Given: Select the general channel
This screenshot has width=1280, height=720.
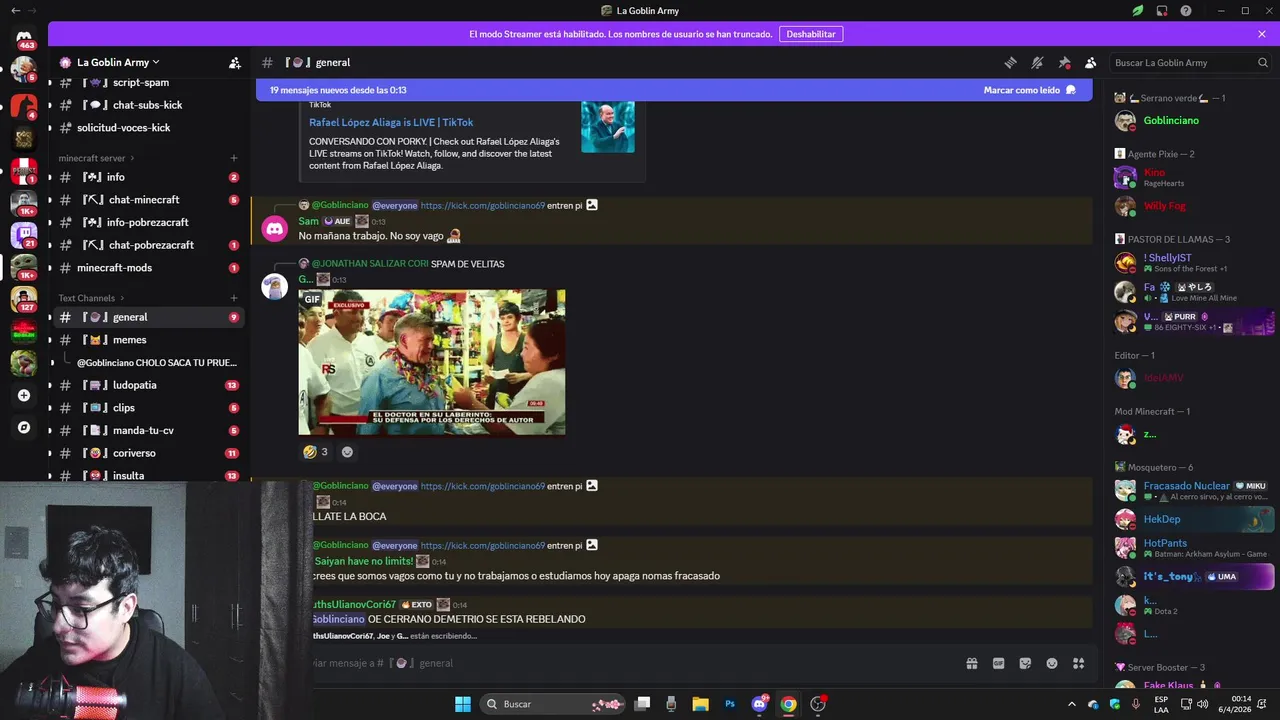Looking at the screenshot, I should (x=147, y=317).
